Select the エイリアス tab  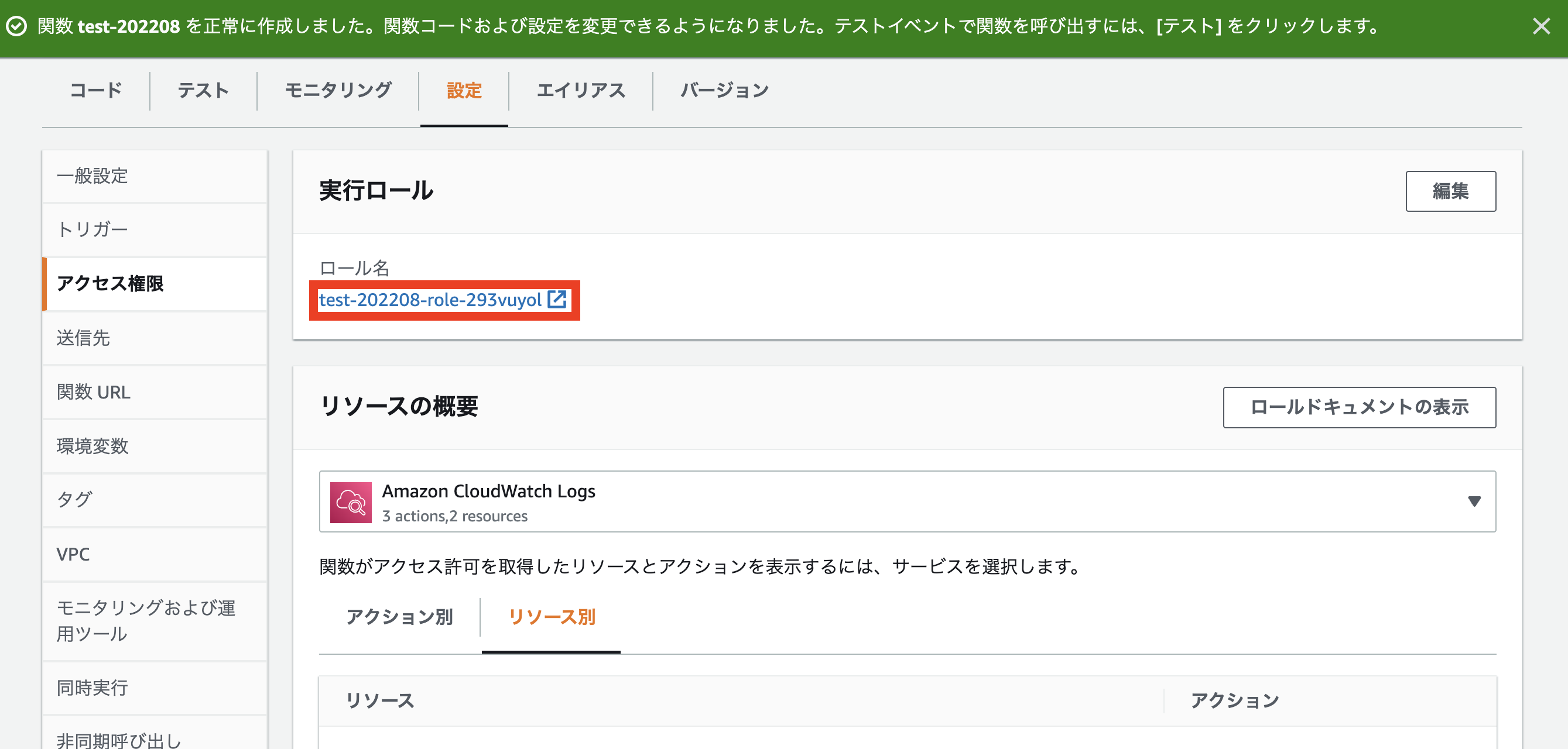(x=581, y=91)
